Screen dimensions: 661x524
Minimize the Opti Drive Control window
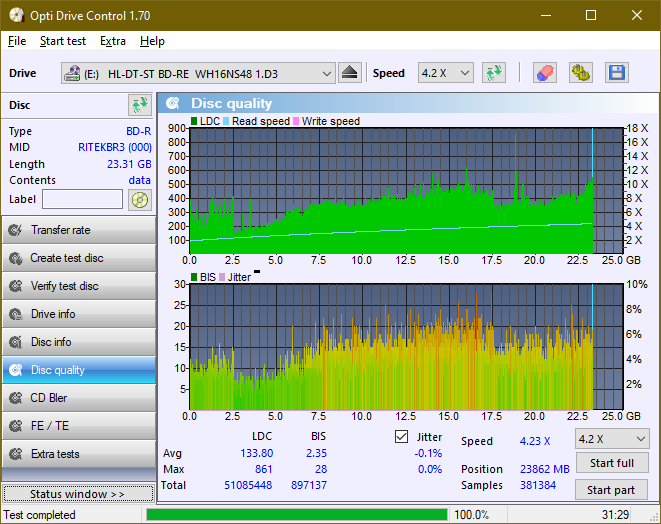pyautogui.click(x=546, y=16)
